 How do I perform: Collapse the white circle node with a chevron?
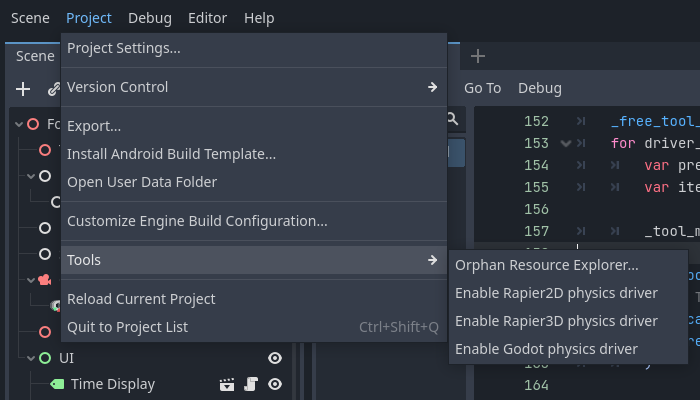click(x=31, y=176)
